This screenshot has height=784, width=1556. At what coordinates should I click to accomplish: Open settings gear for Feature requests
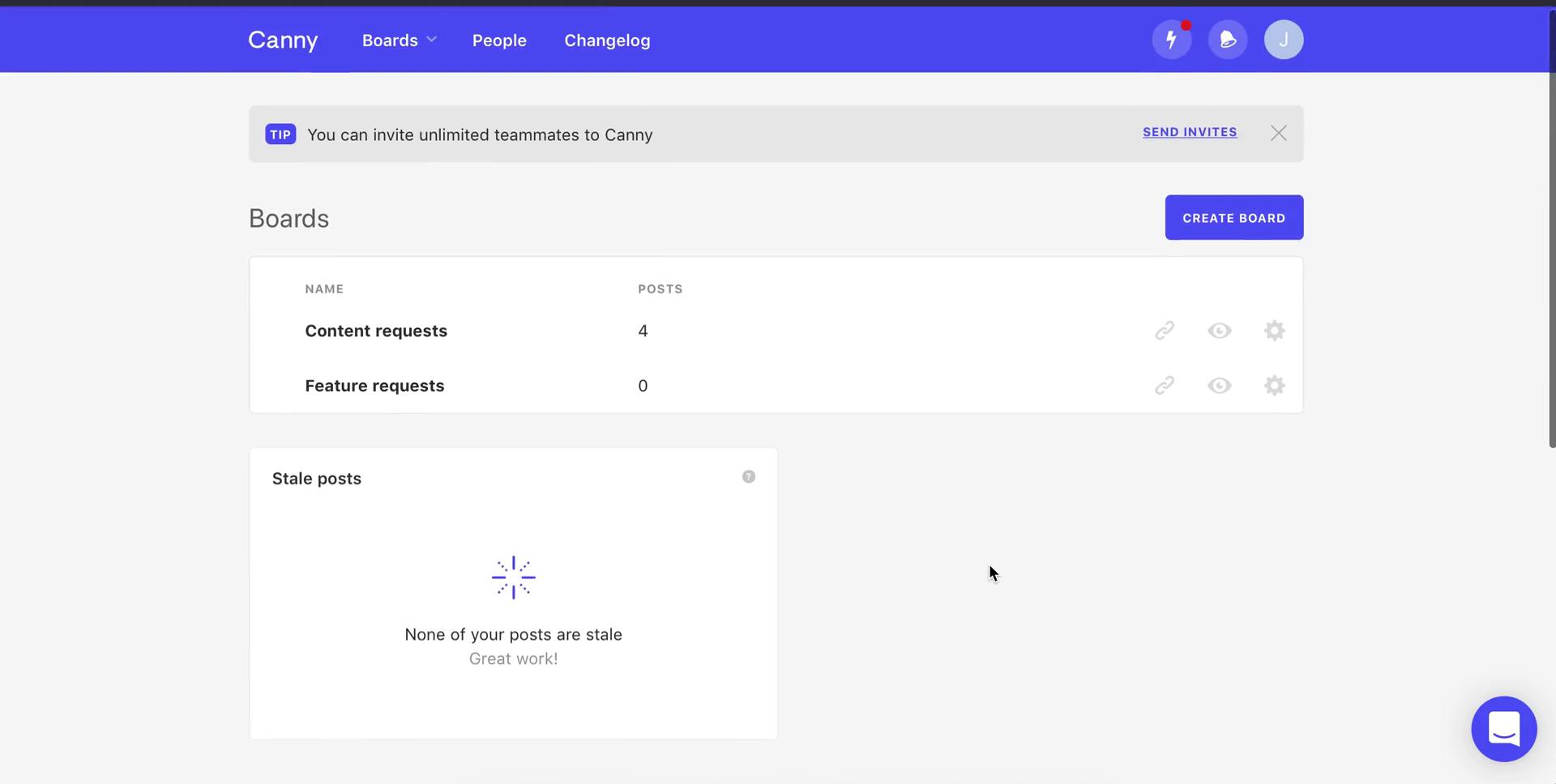[x=1274, y=386]
